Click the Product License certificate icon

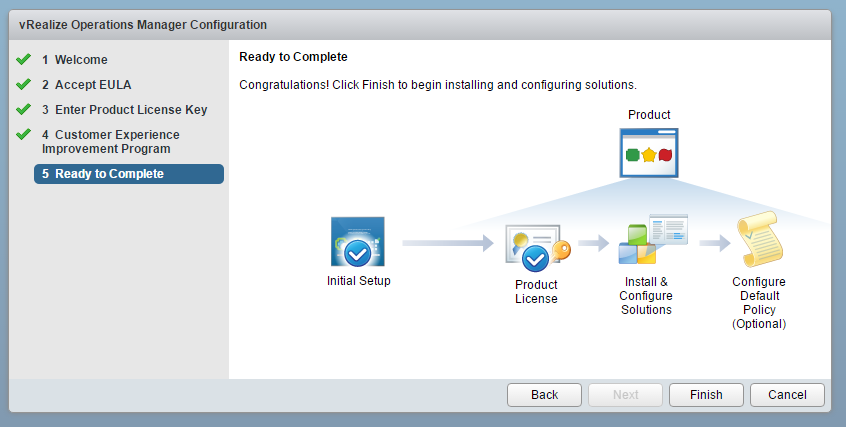coord(537,248)
